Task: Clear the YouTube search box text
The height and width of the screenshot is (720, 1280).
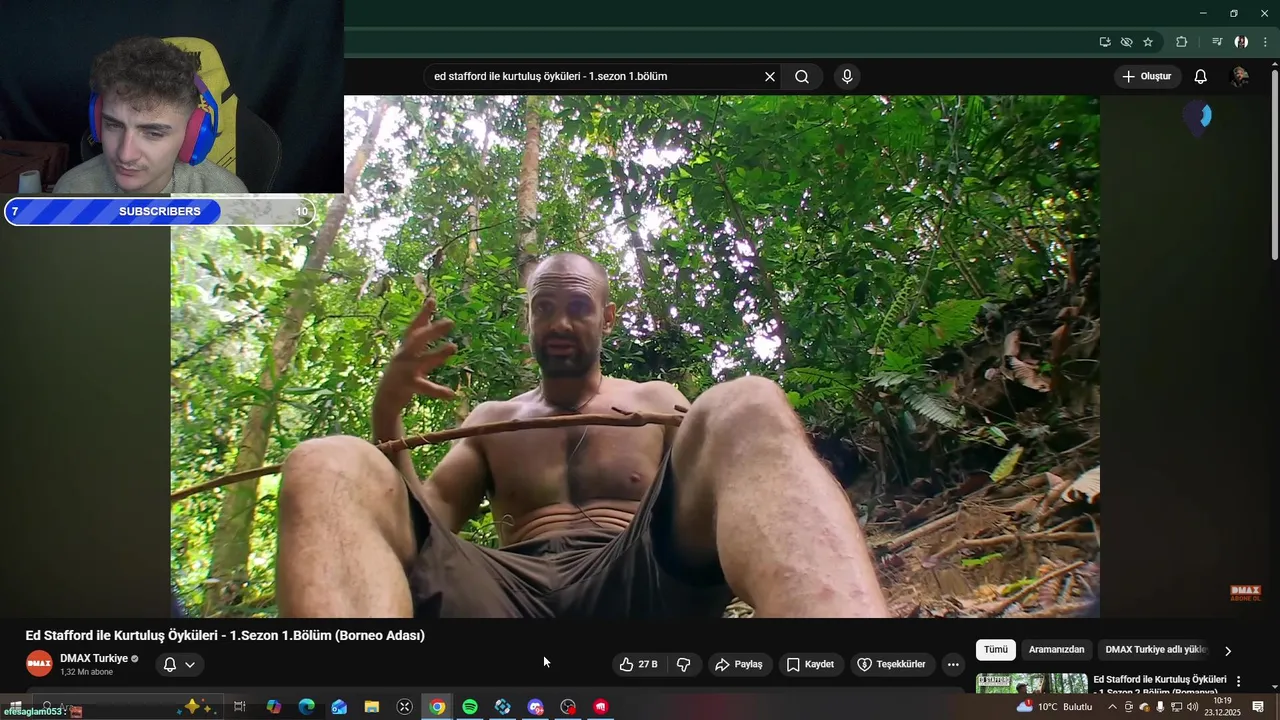Action: (x=770, y=77)
